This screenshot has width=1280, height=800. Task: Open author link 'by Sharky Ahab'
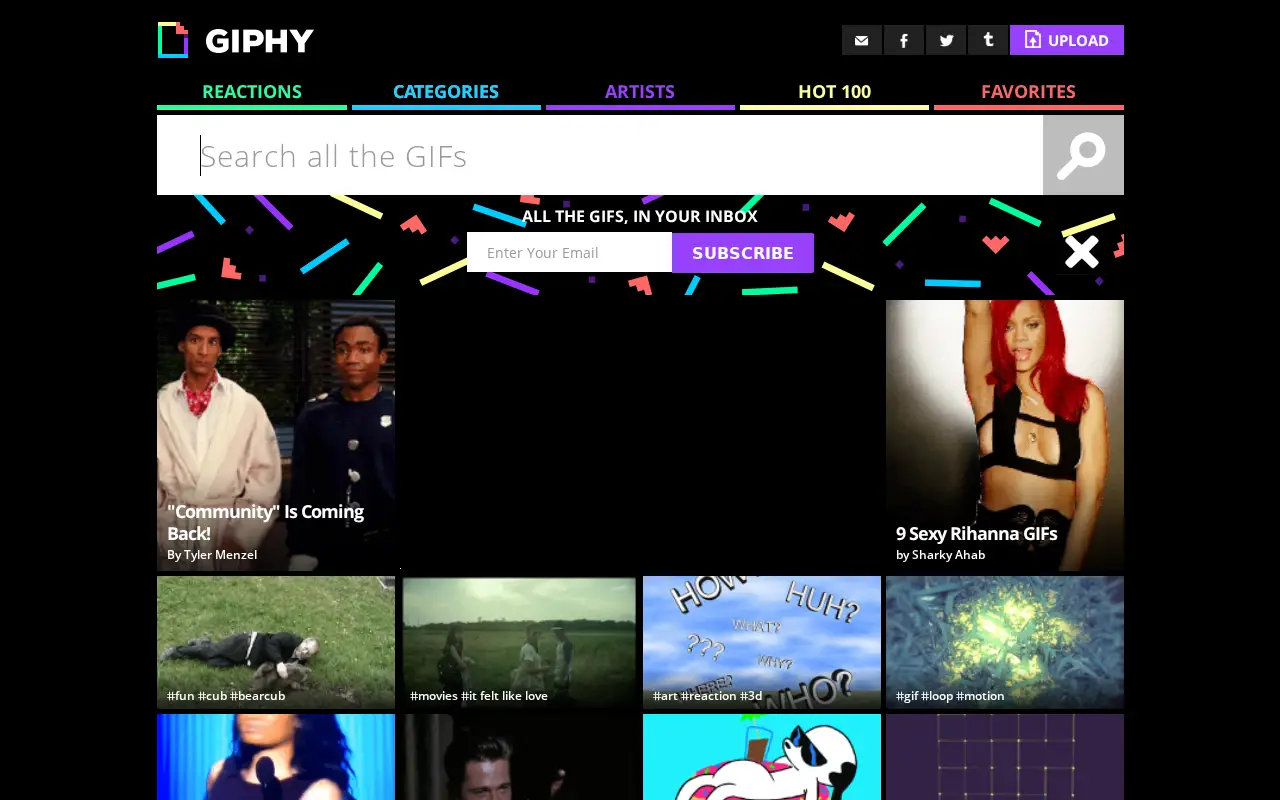941,555
